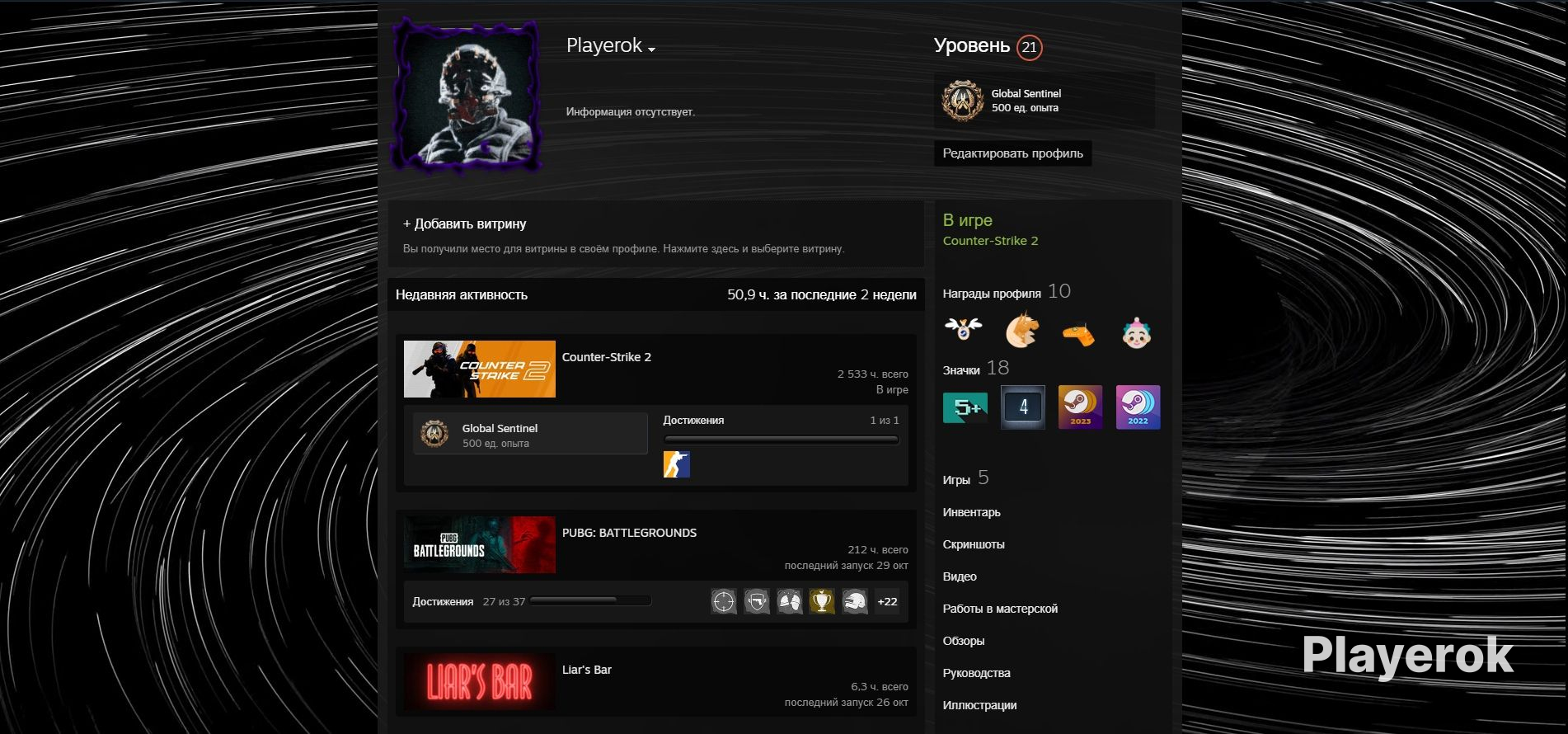Click the PUBG: BATTLEGROUNDS game banner

coord(480,544)
